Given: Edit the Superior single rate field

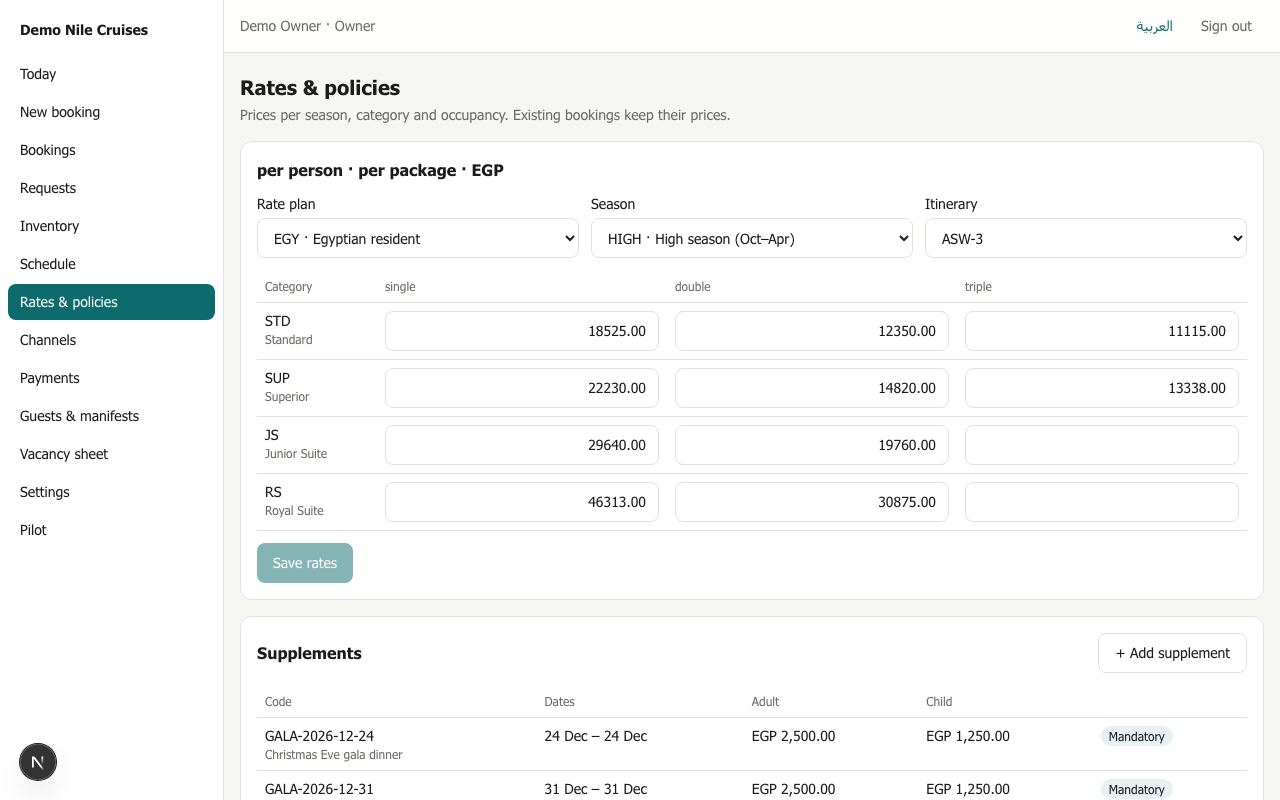Looking at the screenshot, I should [522, 388].
